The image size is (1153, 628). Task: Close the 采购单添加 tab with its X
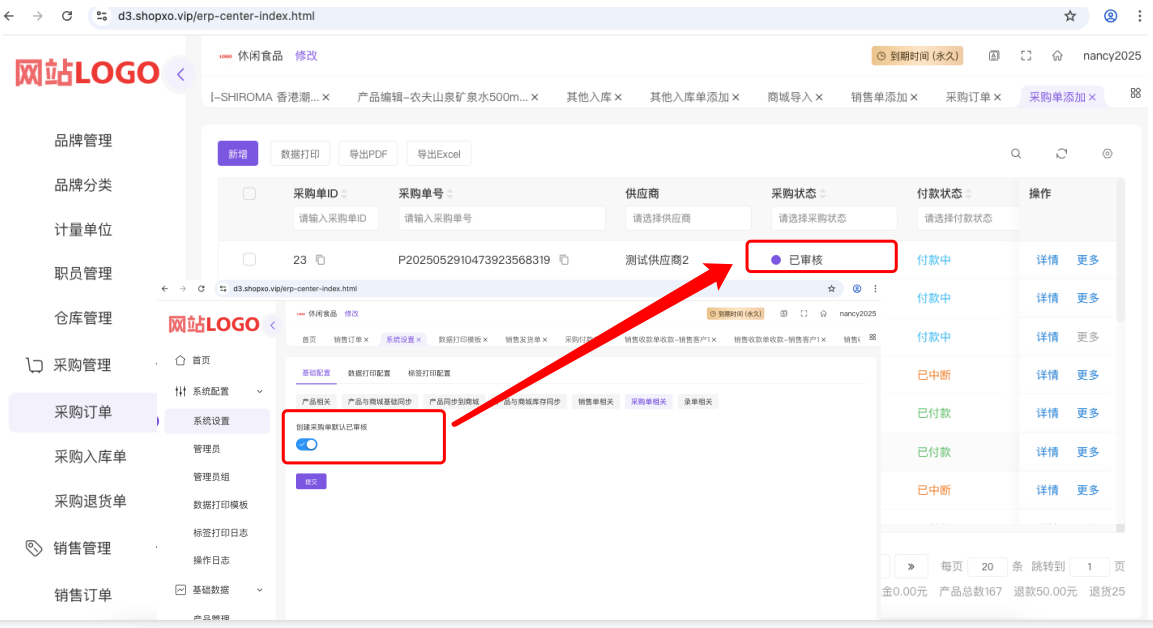(x=1092, y=97)
